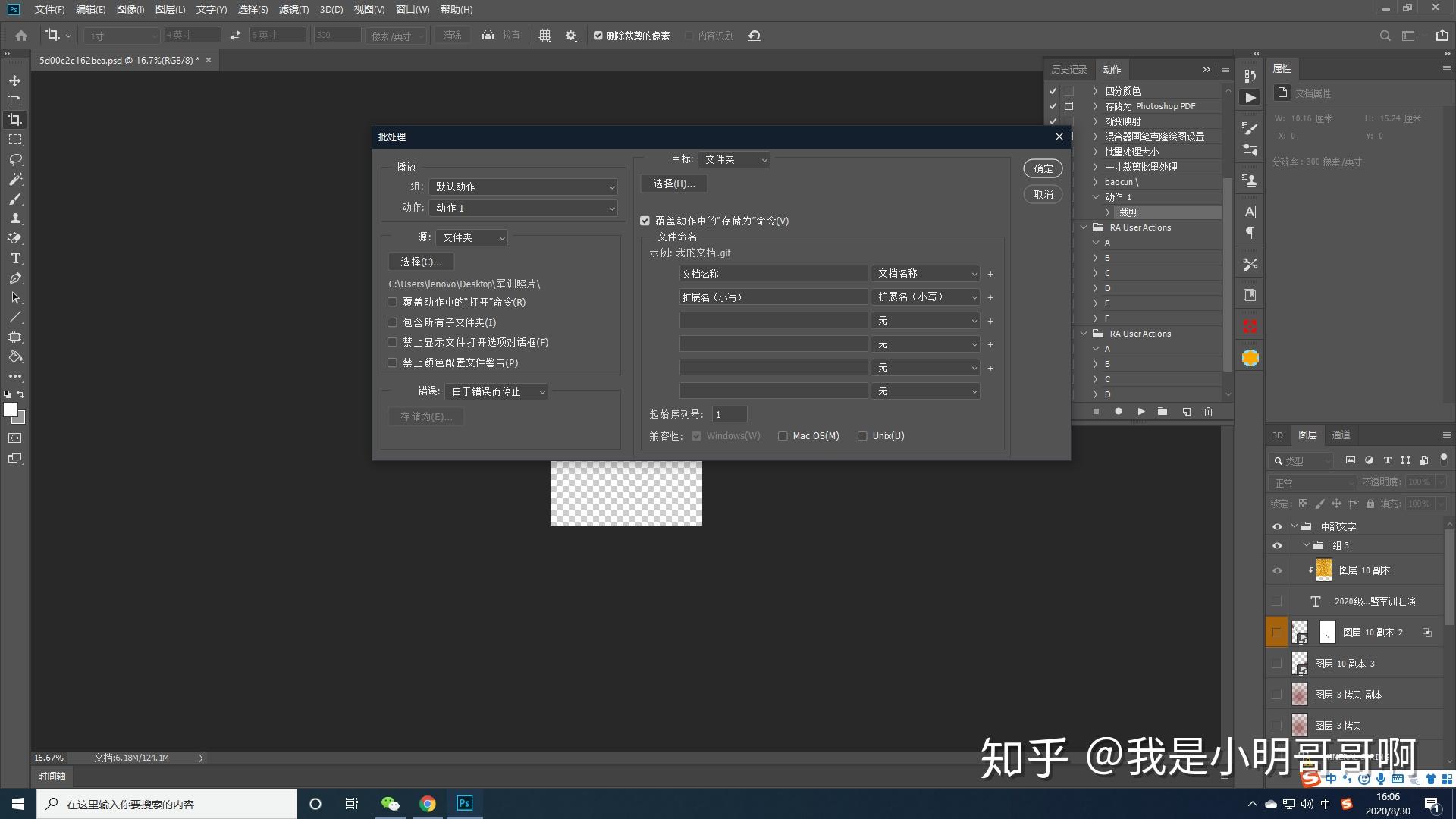Open the Paragraph panel icon
This screenshot has width=1456, height=819.
(x=1250, y=234)
